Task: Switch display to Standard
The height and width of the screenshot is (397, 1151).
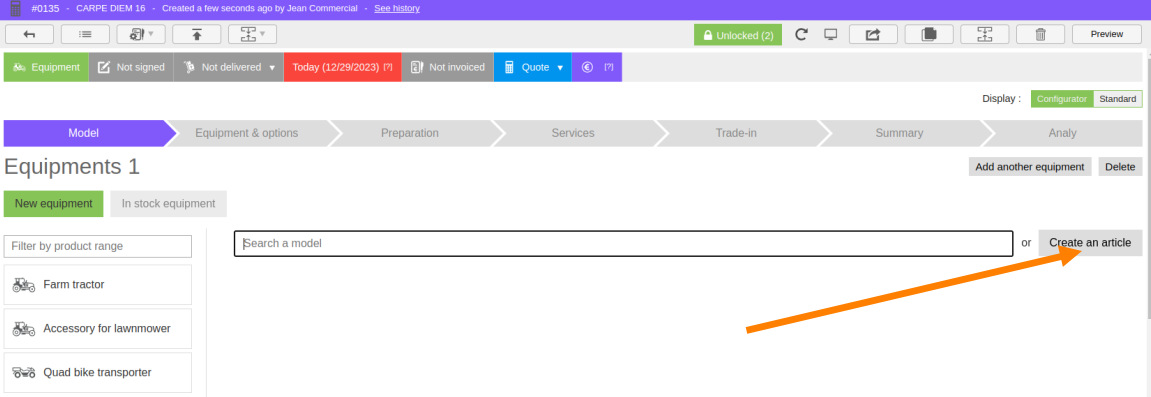Action: pos(1118,99)
